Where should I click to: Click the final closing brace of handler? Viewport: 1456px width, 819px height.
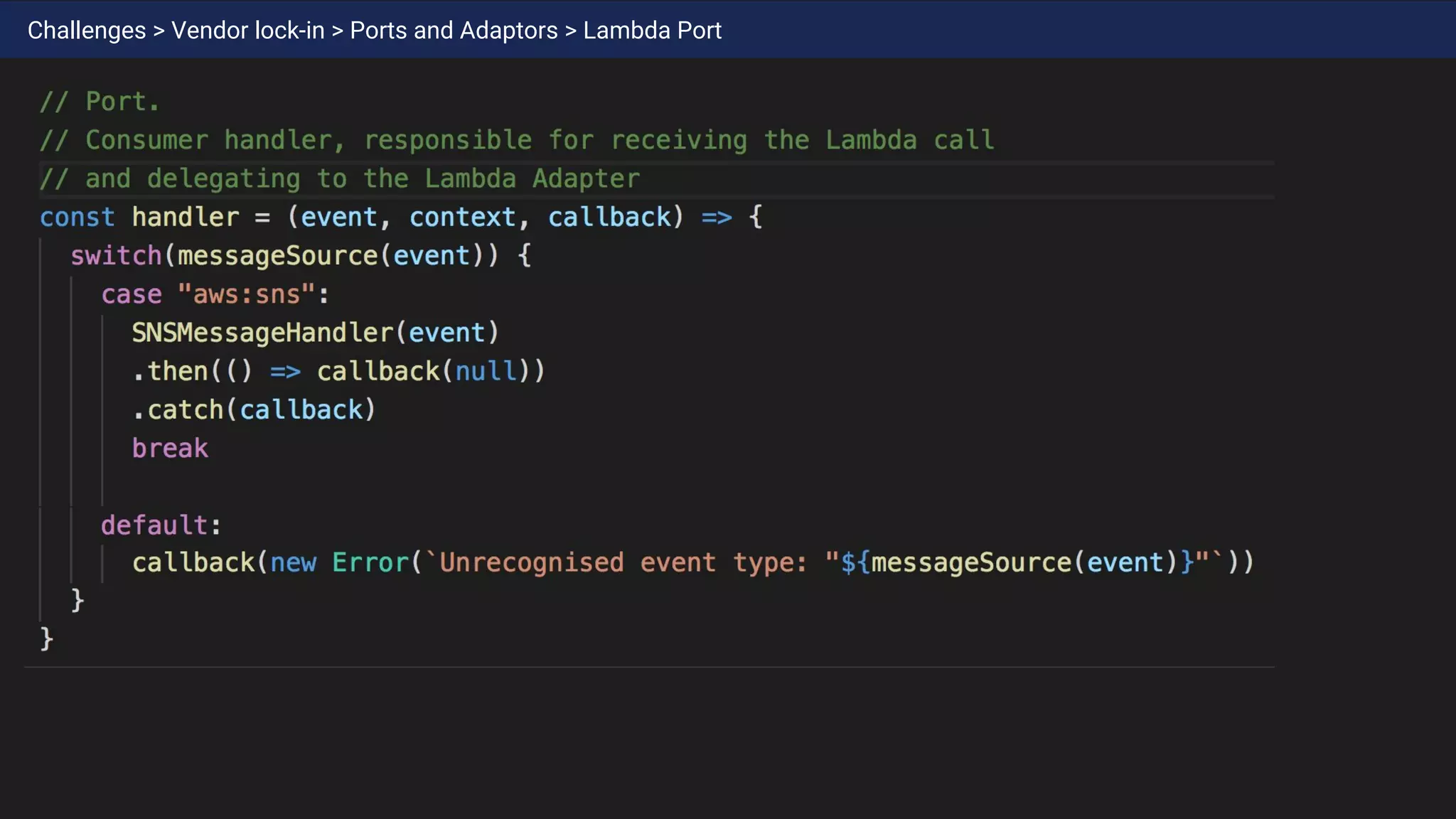[x=47, y=638]
